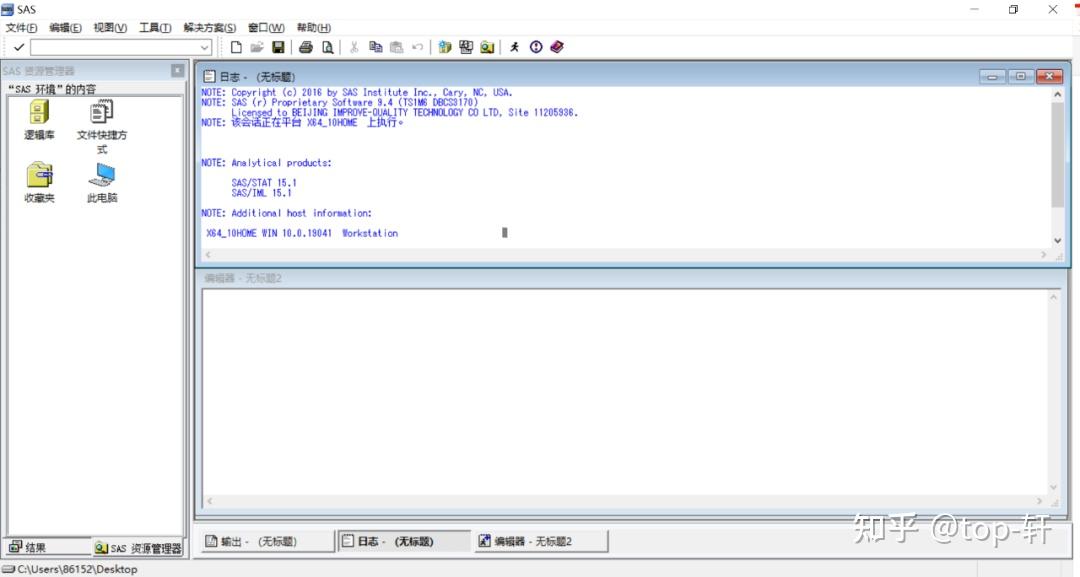This screenshot has height=577, width=1080.
Task: Click the NOTE: Additional host information line
Action: [286, 213]
